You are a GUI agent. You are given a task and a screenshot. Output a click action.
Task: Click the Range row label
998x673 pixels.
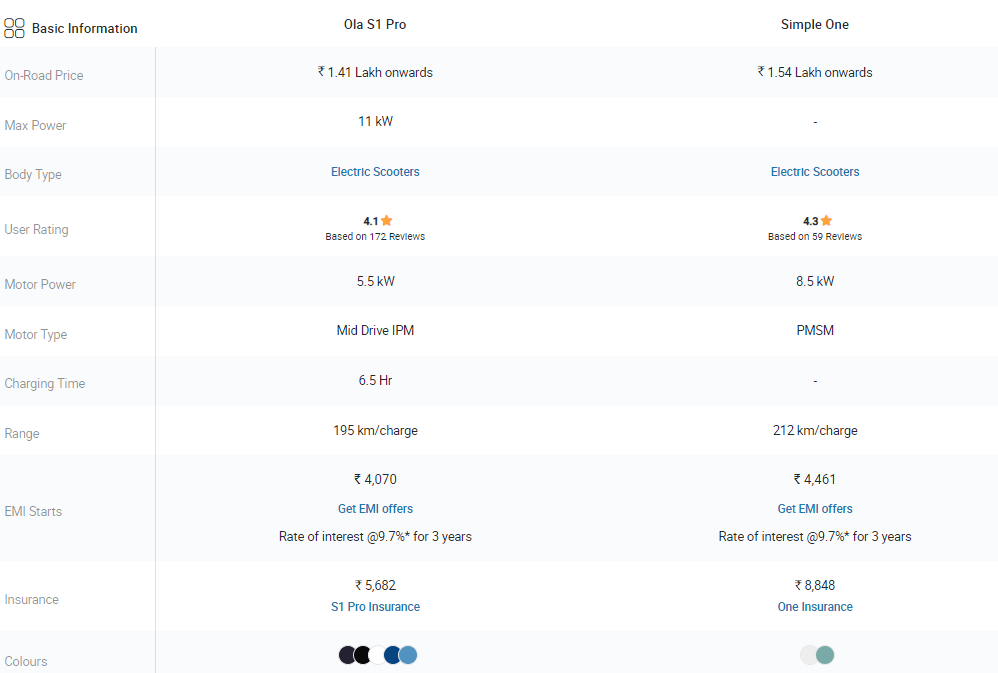coord(22,433)
